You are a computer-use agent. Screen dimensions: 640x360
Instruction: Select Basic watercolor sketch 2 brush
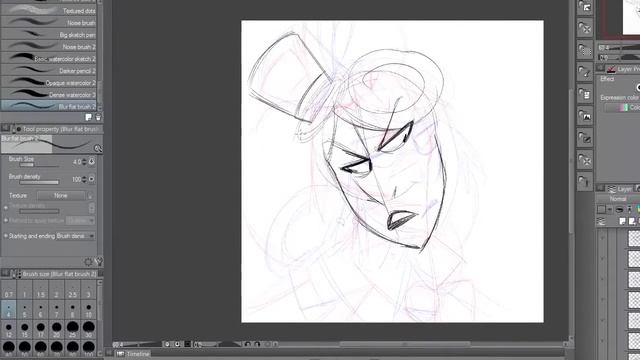(49, 59)
